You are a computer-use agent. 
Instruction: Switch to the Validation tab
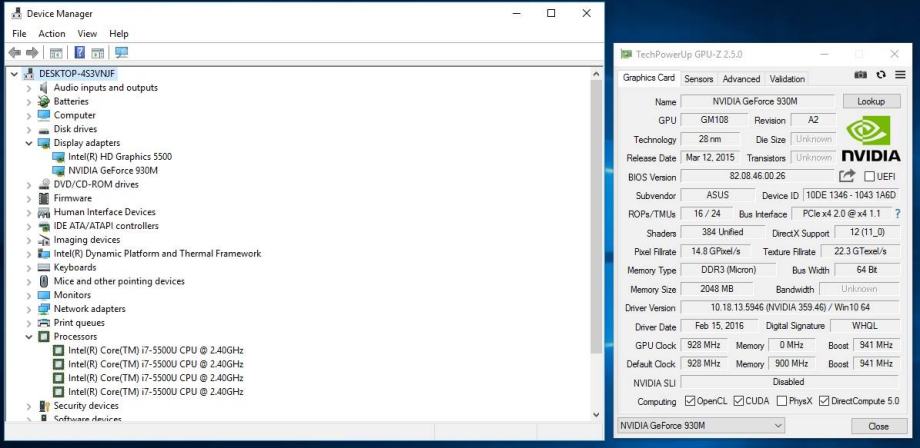coord(787,79)
